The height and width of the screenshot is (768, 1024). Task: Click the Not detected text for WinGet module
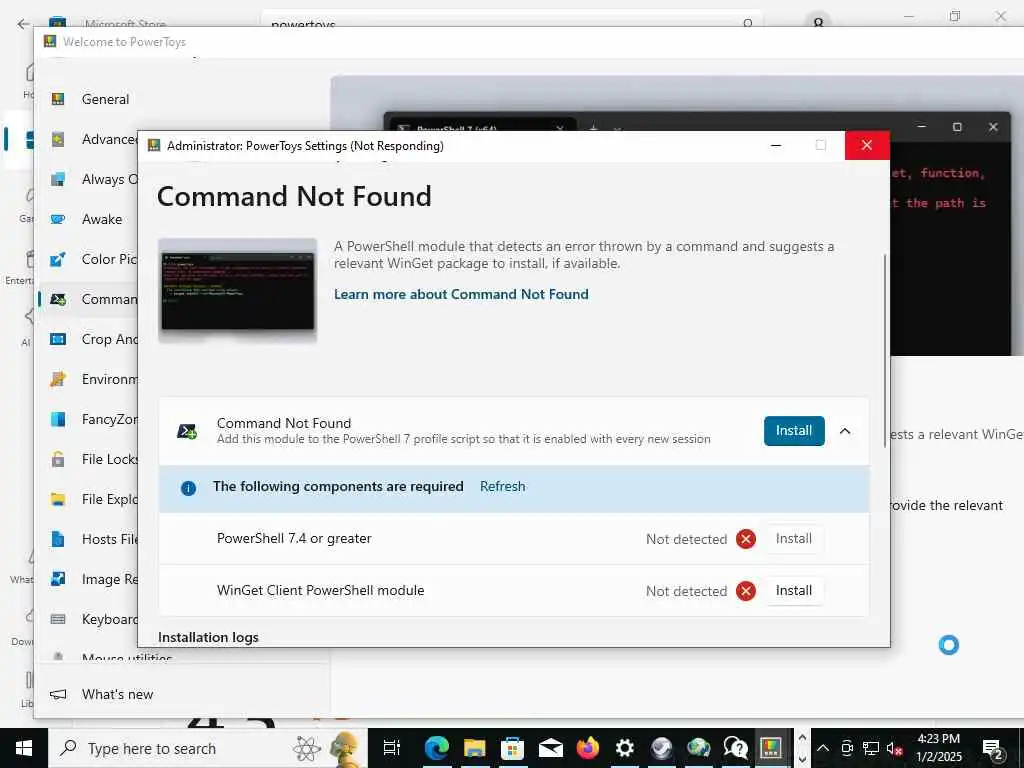[686, 591]
